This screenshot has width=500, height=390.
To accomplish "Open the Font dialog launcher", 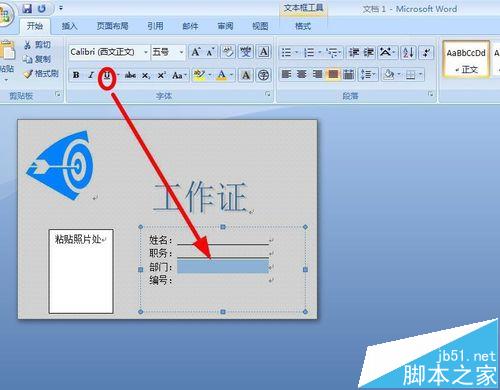I will pyautogui.click(x=267, y=94).
